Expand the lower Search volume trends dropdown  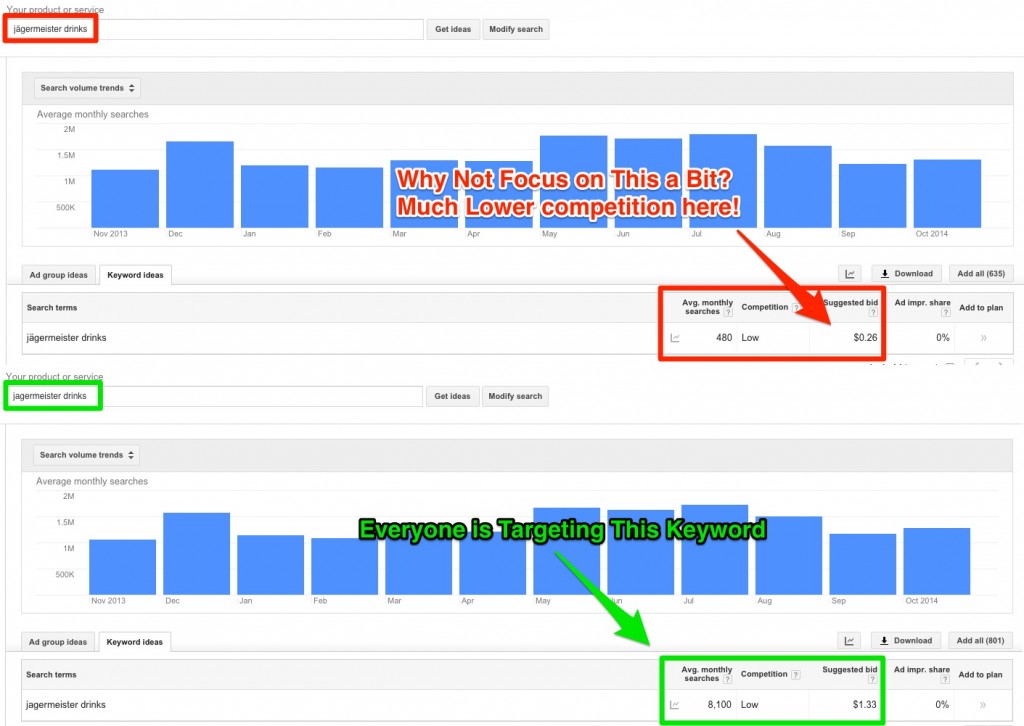click(87, 455)
